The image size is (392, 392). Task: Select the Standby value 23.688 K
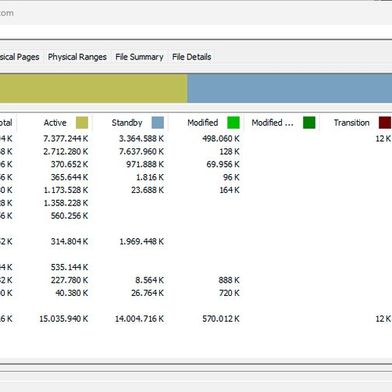[x=147, y=190]
